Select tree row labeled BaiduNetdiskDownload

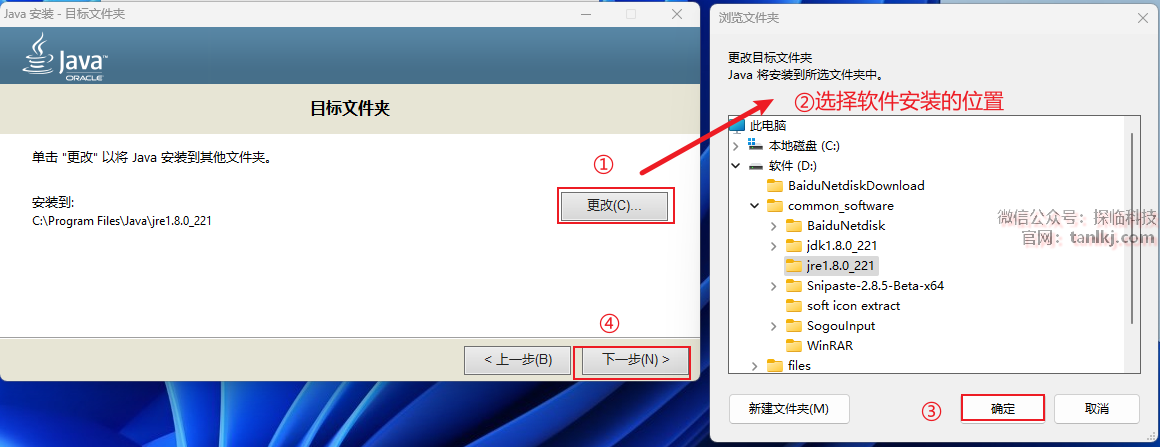pyautogui.click(x=846, y=186)
